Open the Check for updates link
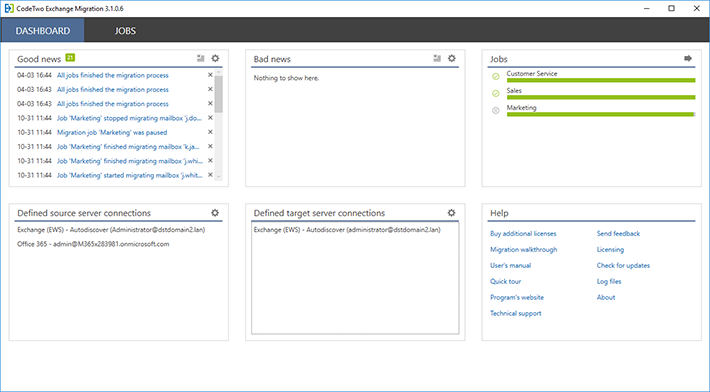Viewport: 710px width, 392px height. 623,265
